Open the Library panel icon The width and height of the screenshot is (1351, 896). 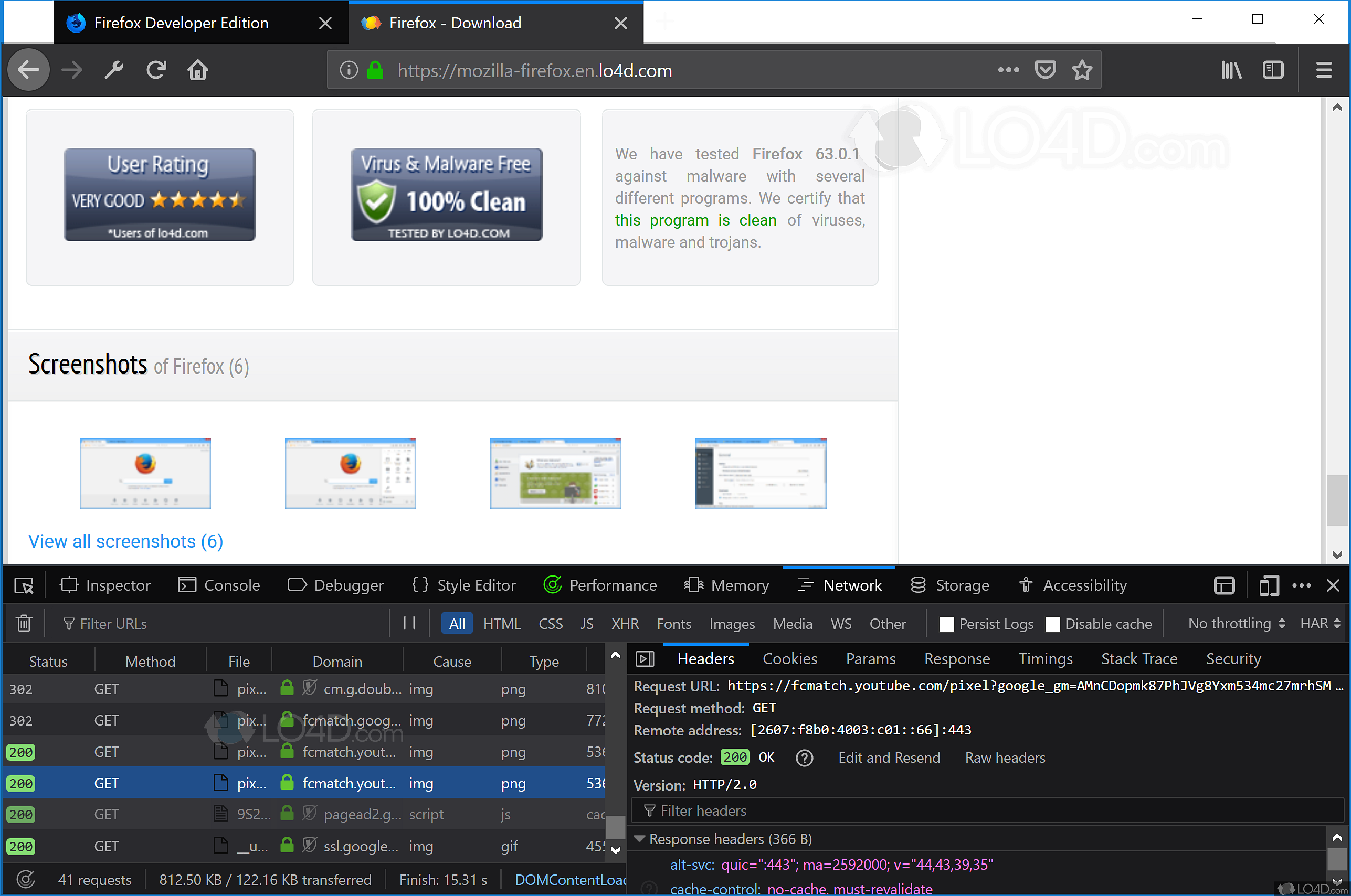coord(1231,70)
